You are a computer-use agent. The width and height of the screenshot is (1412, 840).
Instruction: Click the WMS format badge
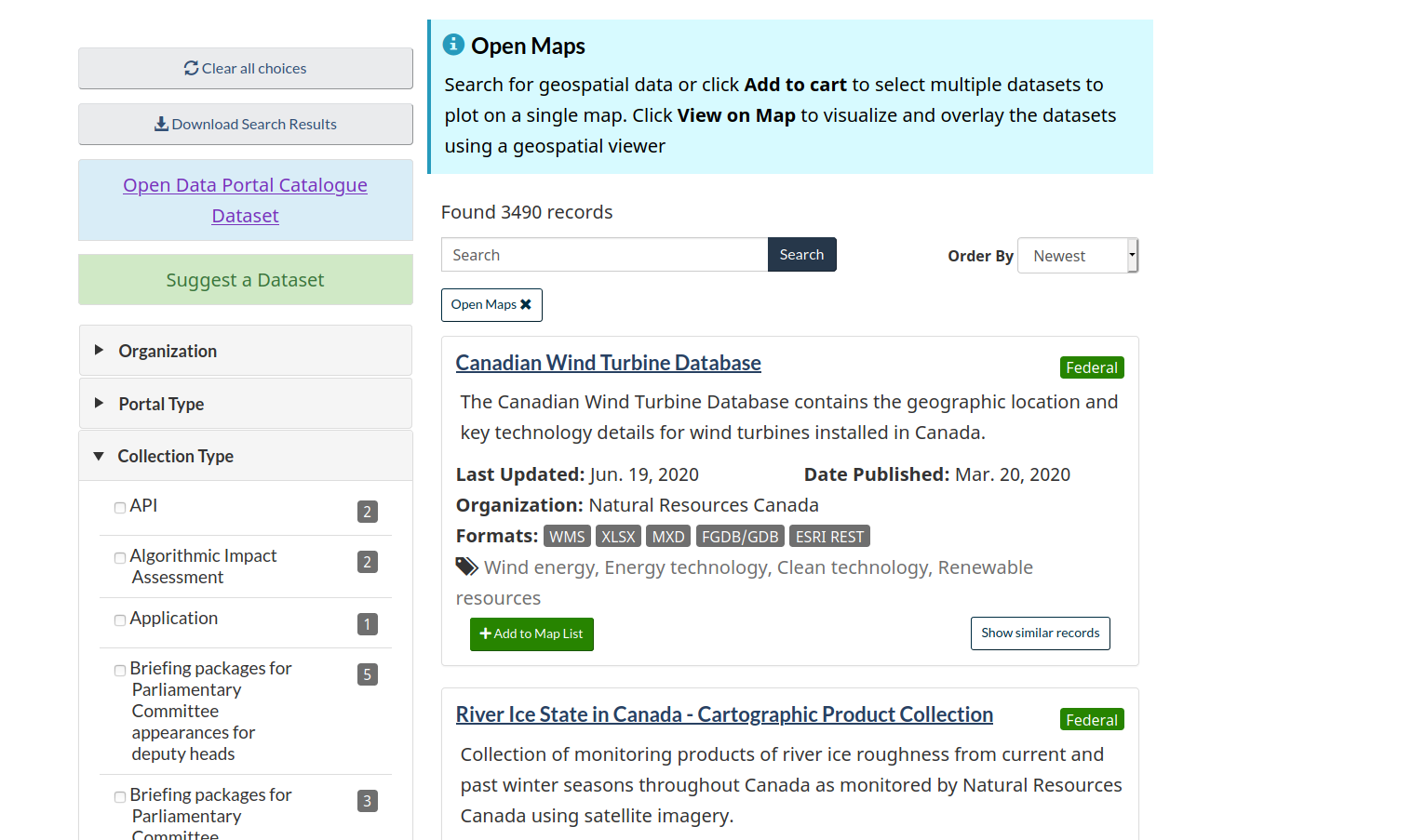tap(567, 537)
